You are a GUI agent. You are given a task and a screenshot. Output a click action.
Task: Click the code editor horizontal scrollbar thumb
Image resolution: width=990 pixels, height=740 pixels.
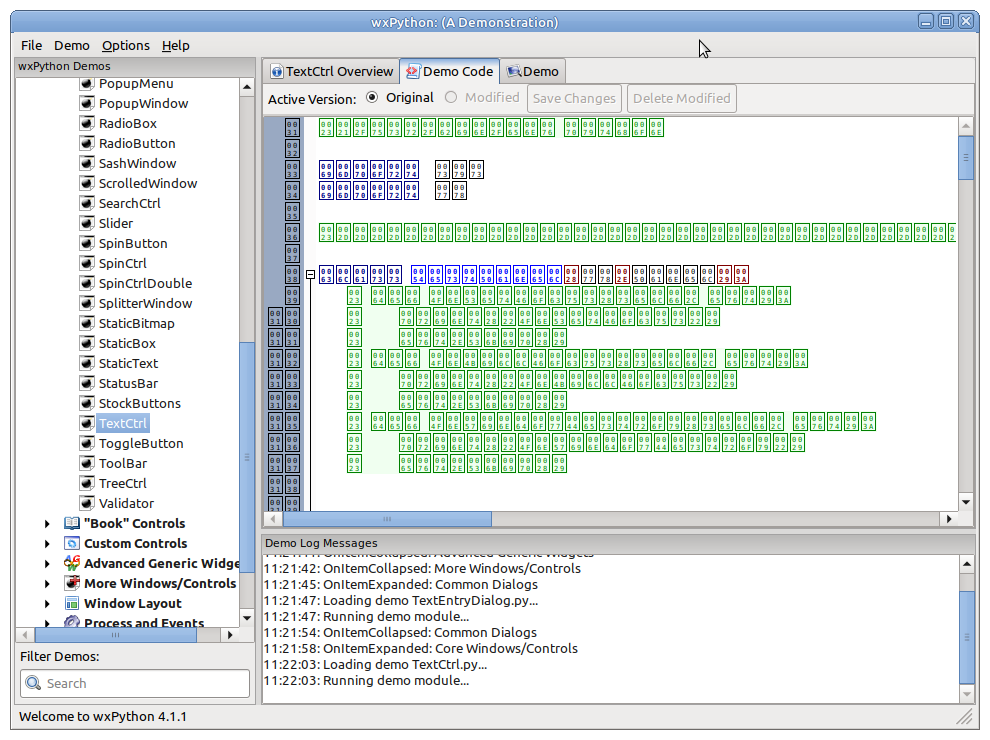click(387, 519)
